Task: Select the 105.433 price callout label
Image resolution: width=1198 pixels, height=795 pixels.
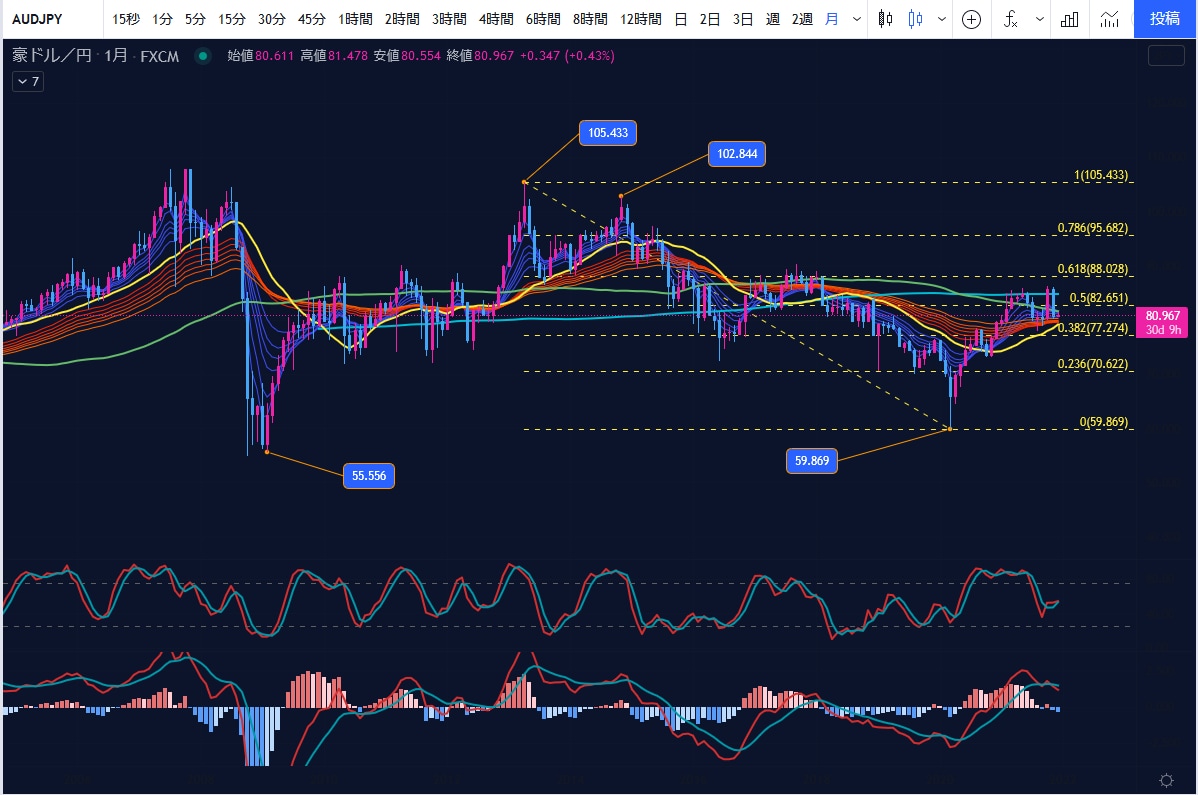Action: tap(607, 133)
